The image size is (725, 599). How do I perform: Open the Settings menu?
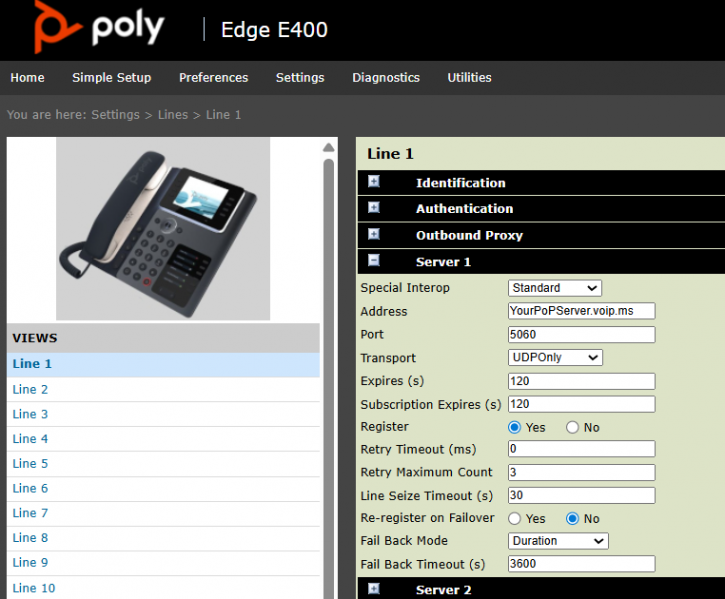tap(300, 77)
